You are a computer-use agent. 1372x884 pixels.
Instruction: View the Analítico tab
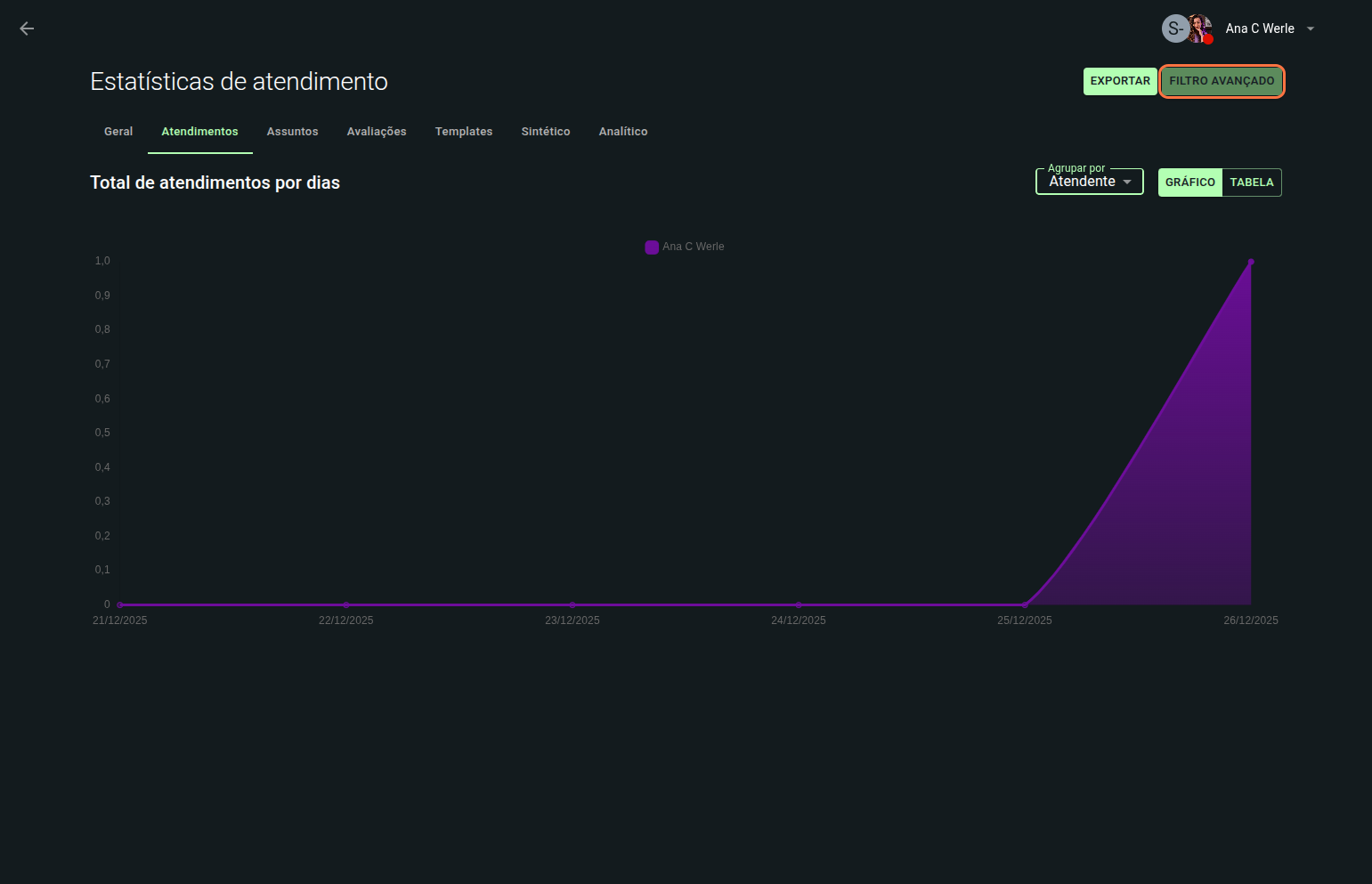(623, 132)
